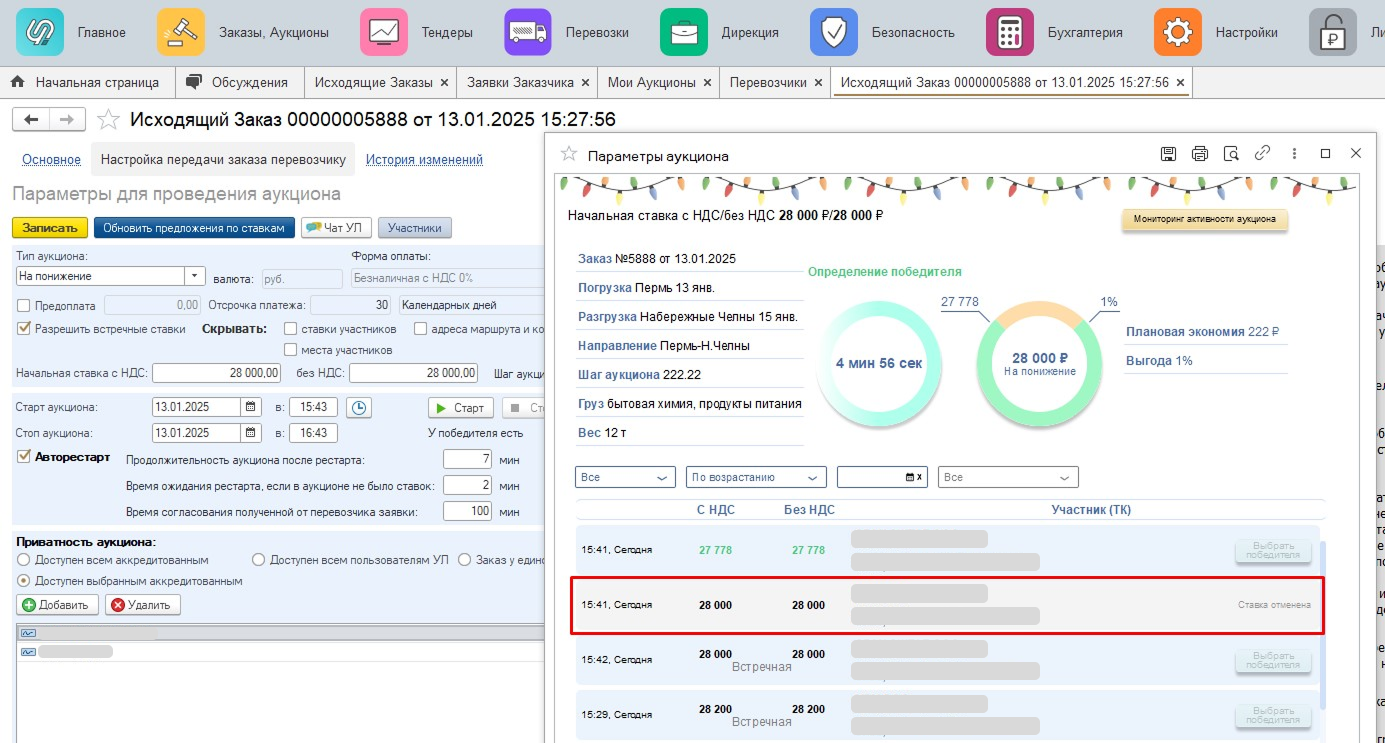1385x743 pixels.
Task: Enable hiding ставки участников
Action: [x=290, y=328]
